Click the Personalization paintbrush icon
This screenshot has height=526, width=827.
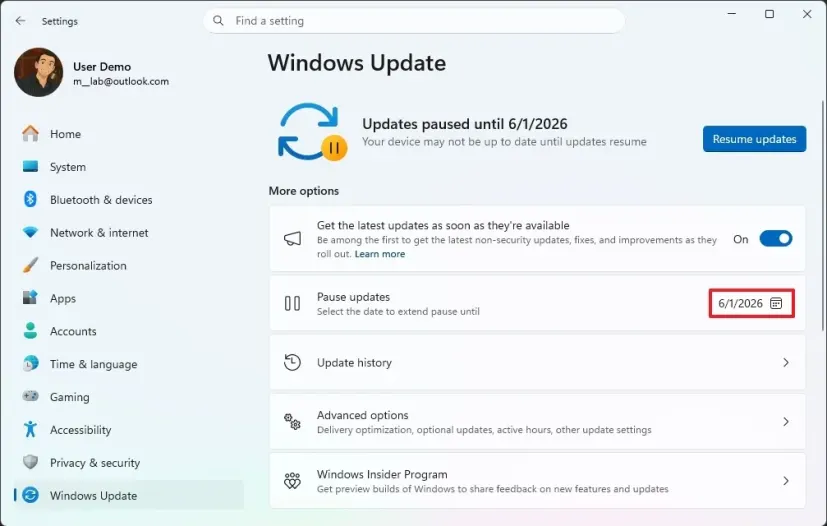31,265
